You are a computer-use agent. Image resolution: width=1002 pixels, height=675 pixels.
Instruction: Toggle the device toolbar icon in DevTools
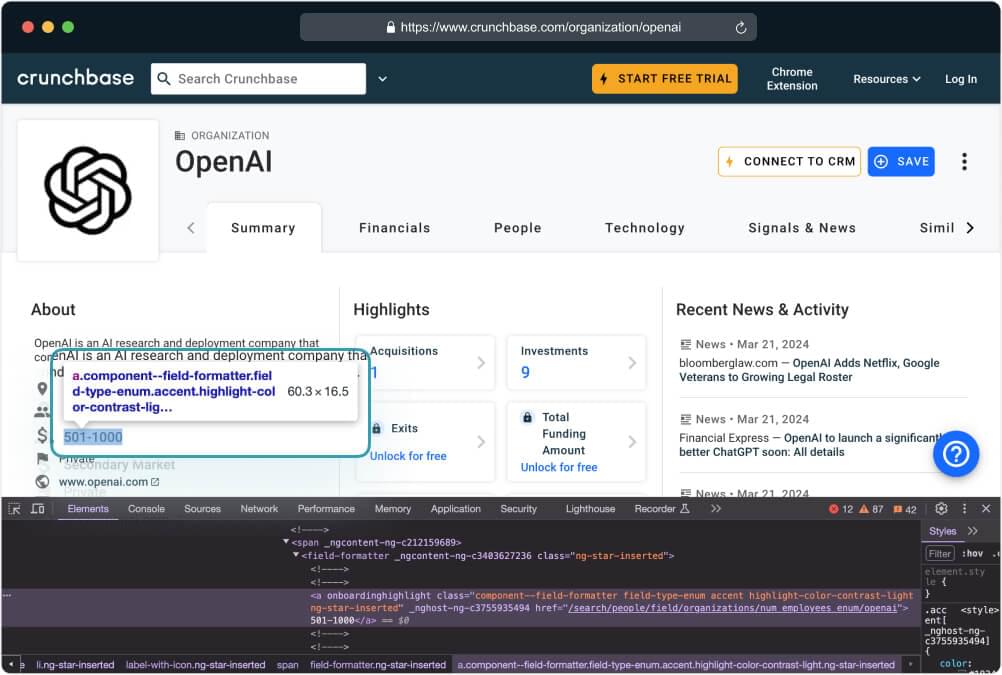point(37,509)
